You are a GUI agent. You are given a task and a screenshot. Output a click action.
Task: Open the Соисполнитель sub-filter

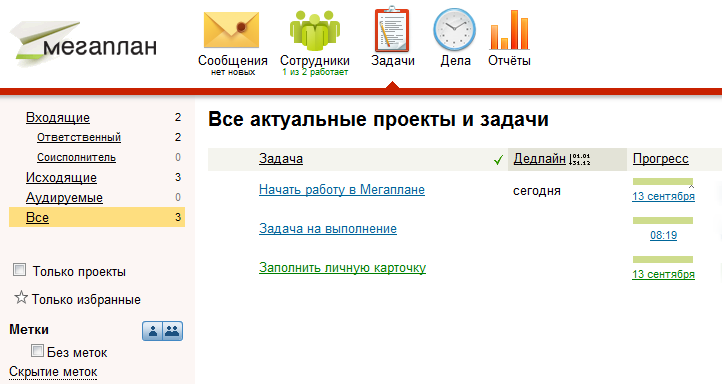point(76,157)
